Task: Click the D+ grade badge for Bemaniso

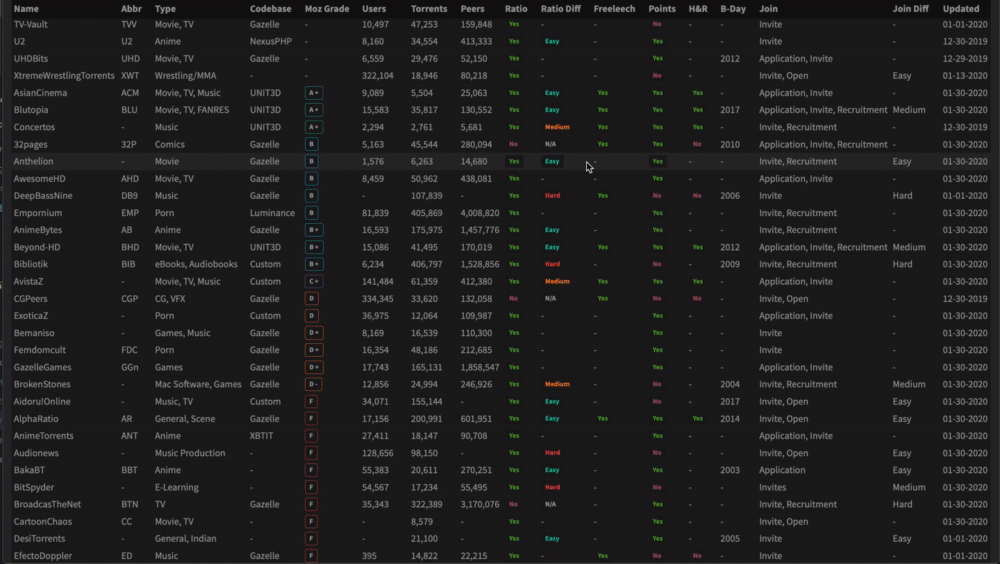Action: (x=313, y=333)
